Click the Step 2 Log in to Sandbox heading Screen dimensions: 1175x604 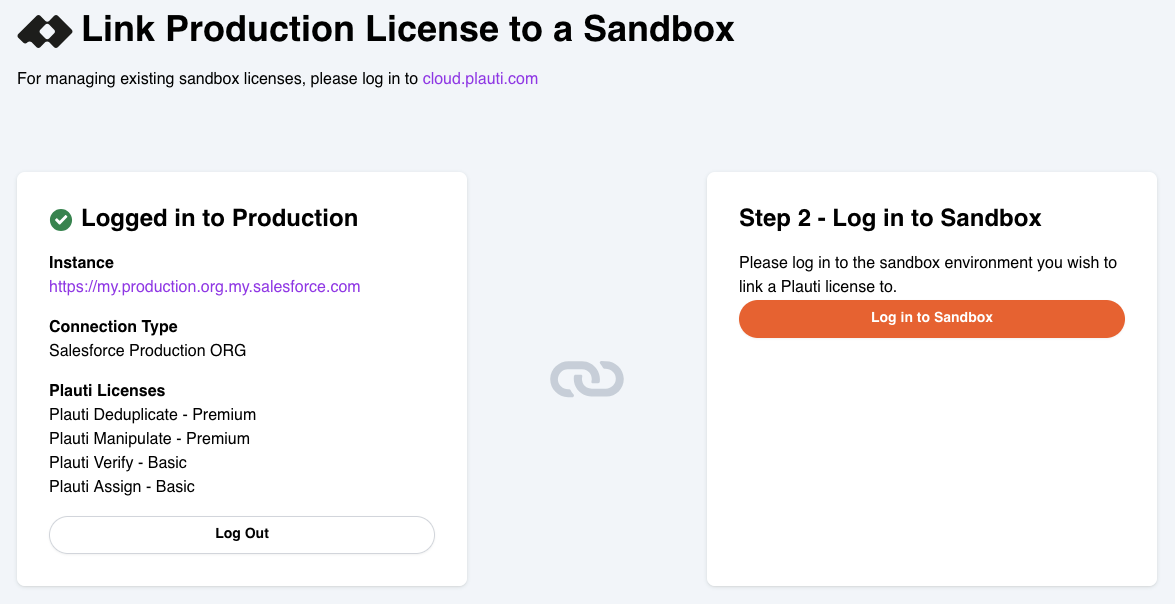click(x=890, y=218)
